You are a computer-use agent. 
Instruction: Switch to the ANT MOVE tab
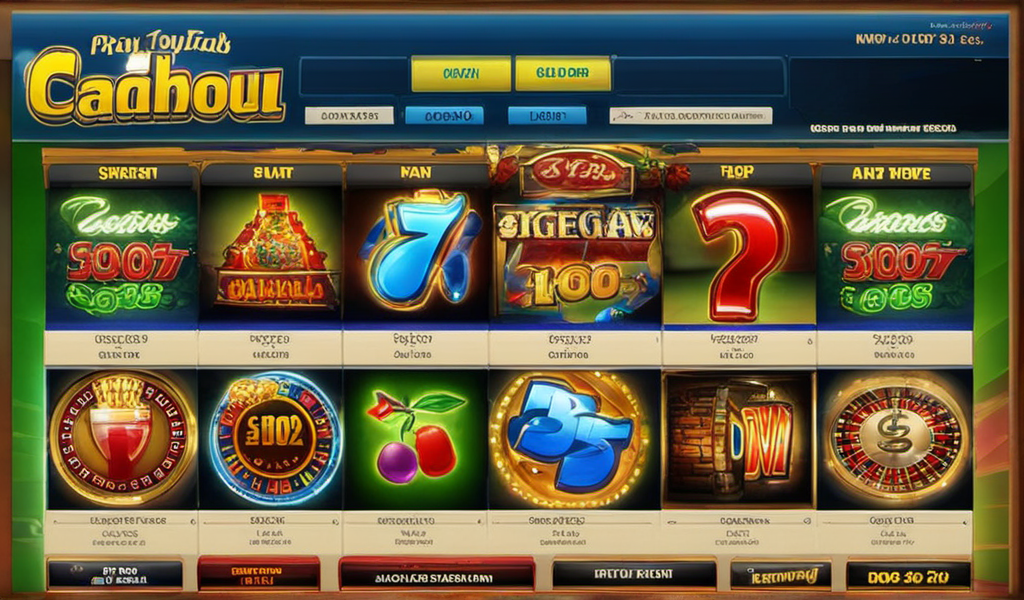(895, 174)
